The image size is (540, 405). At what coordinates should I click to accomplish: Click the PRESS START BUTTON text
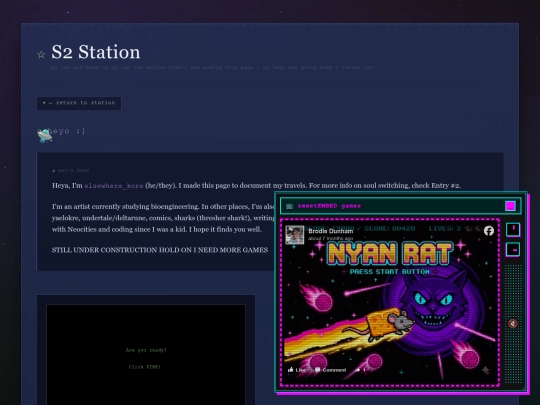click(390, 272)
